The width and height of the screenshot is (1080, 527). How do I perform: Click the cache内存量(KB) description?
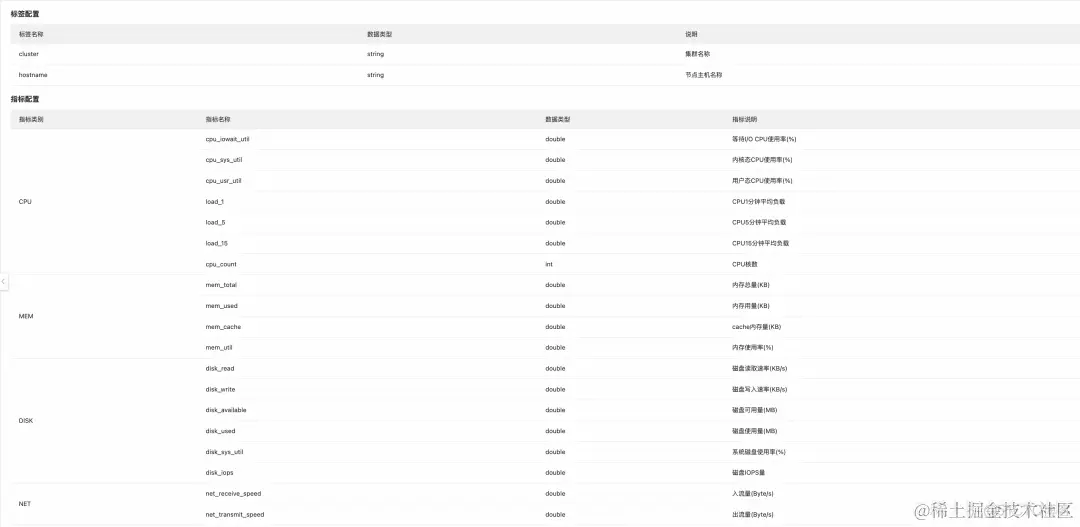click(x=756, y=327)
